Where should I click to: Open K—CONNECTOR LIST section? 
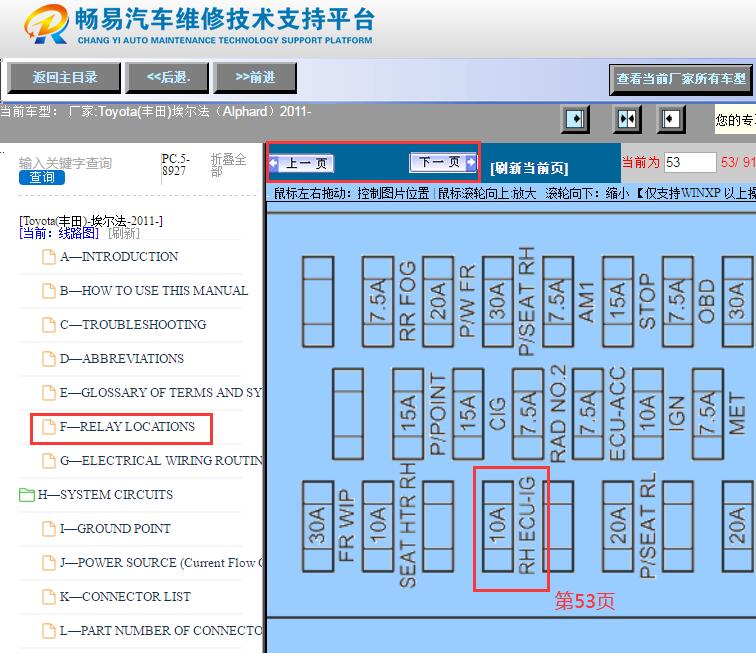point(125,597)
